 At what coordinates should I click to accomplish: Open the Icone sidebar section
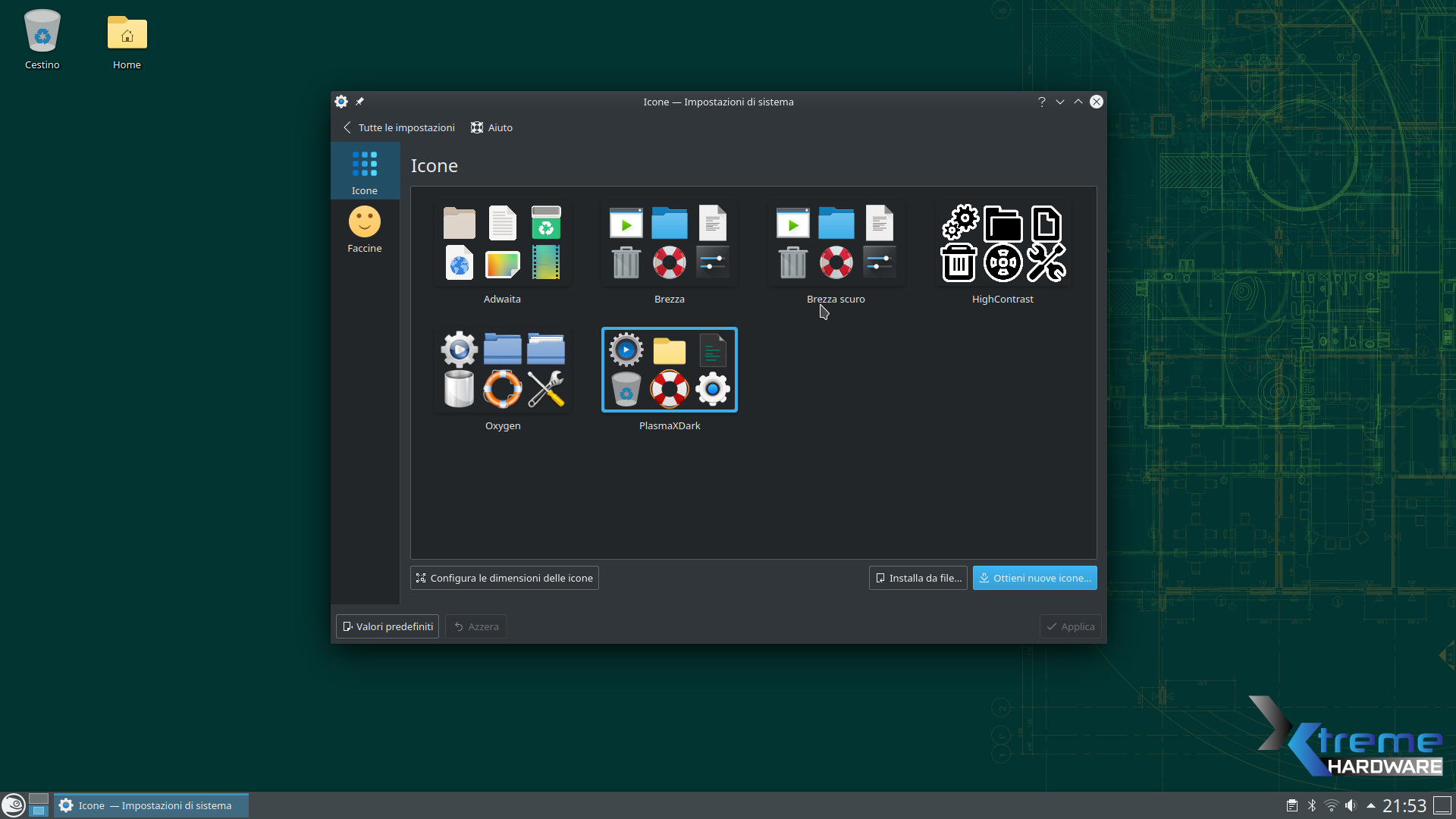tap(365, 172)
